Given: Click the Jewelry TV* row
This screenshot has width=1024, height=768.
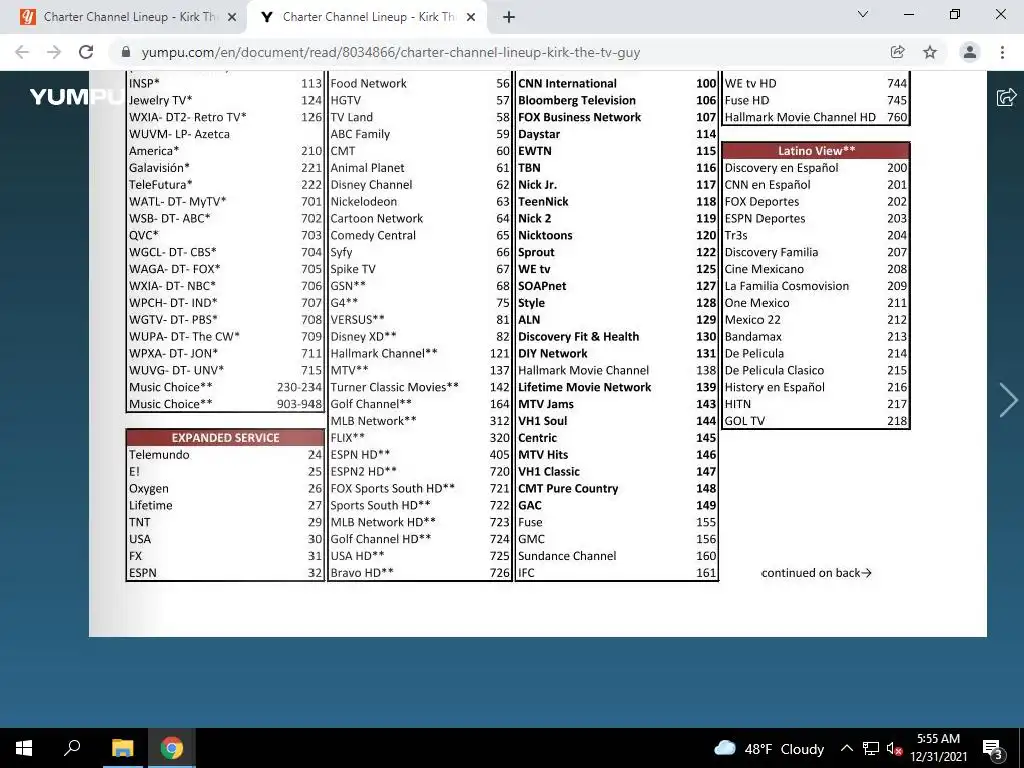Looking at the screenshot, I should (225, 100).
